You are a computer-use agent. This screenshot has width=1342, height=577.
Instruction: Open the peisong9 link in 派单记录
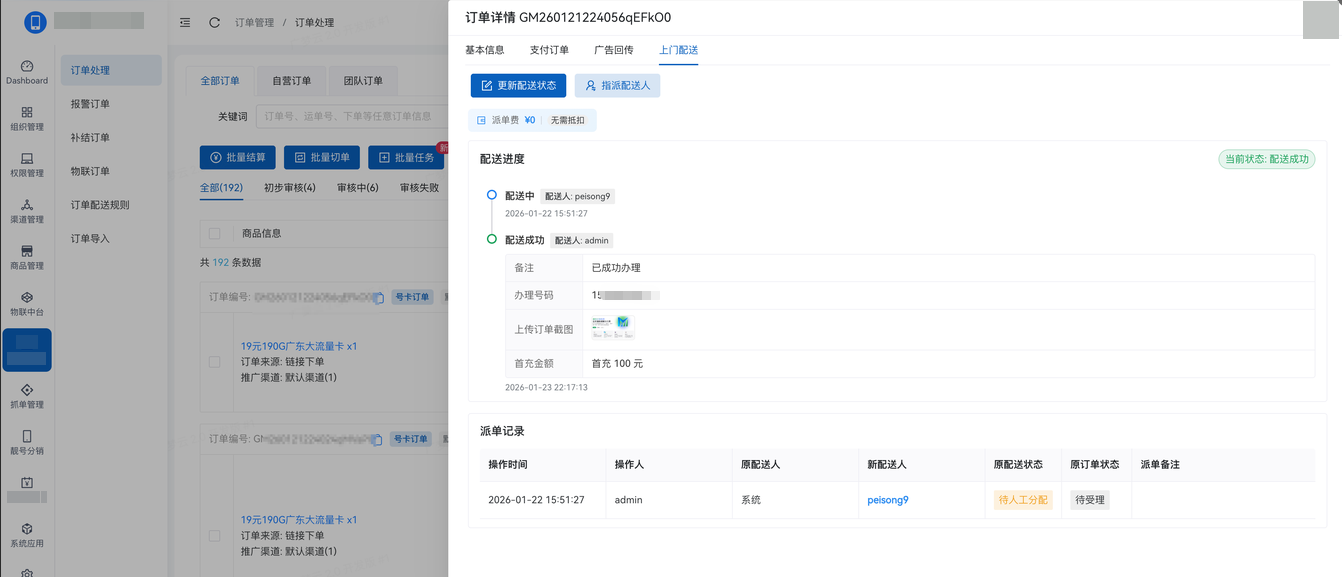pos(888,500)
